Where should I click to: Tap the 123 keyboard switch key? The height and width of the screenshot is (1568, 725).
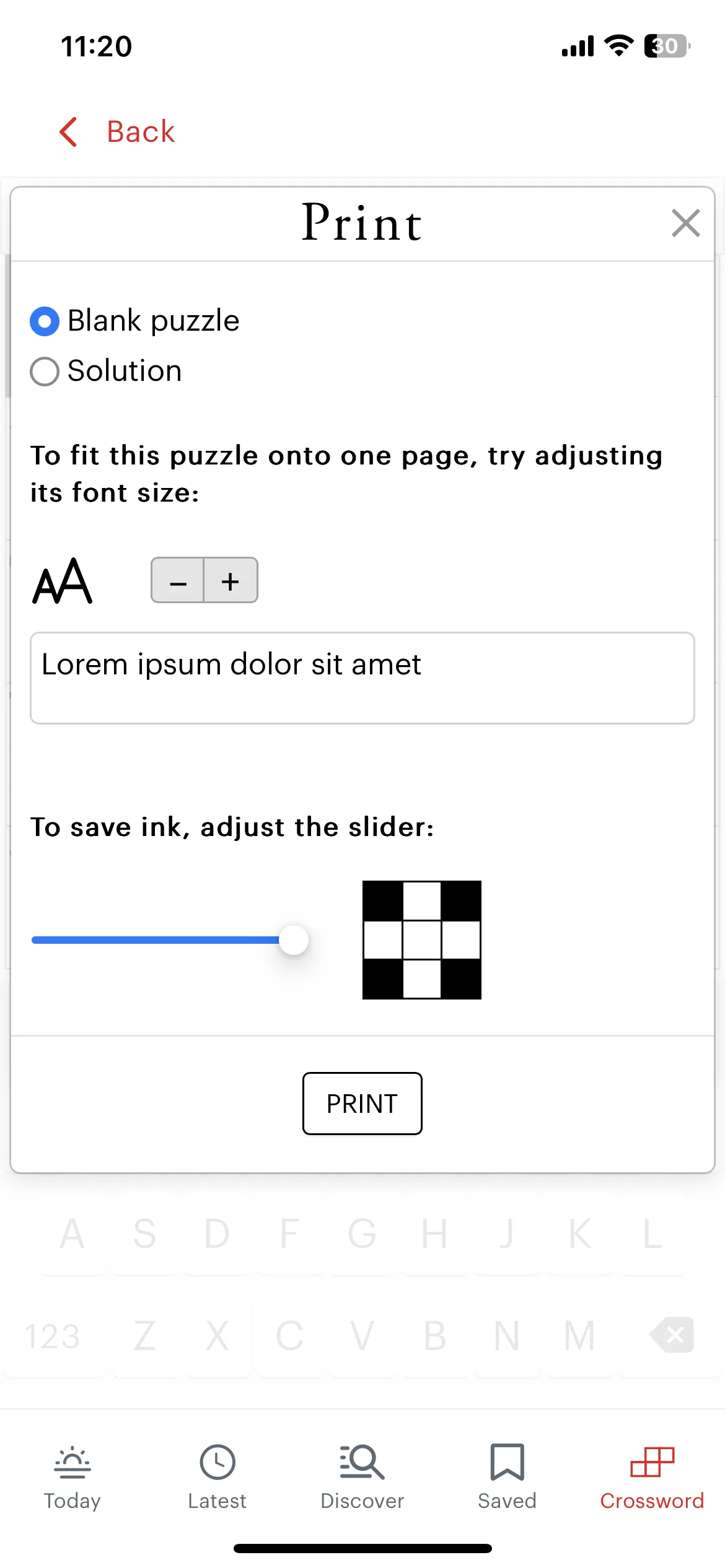(x=53, y=1336)
